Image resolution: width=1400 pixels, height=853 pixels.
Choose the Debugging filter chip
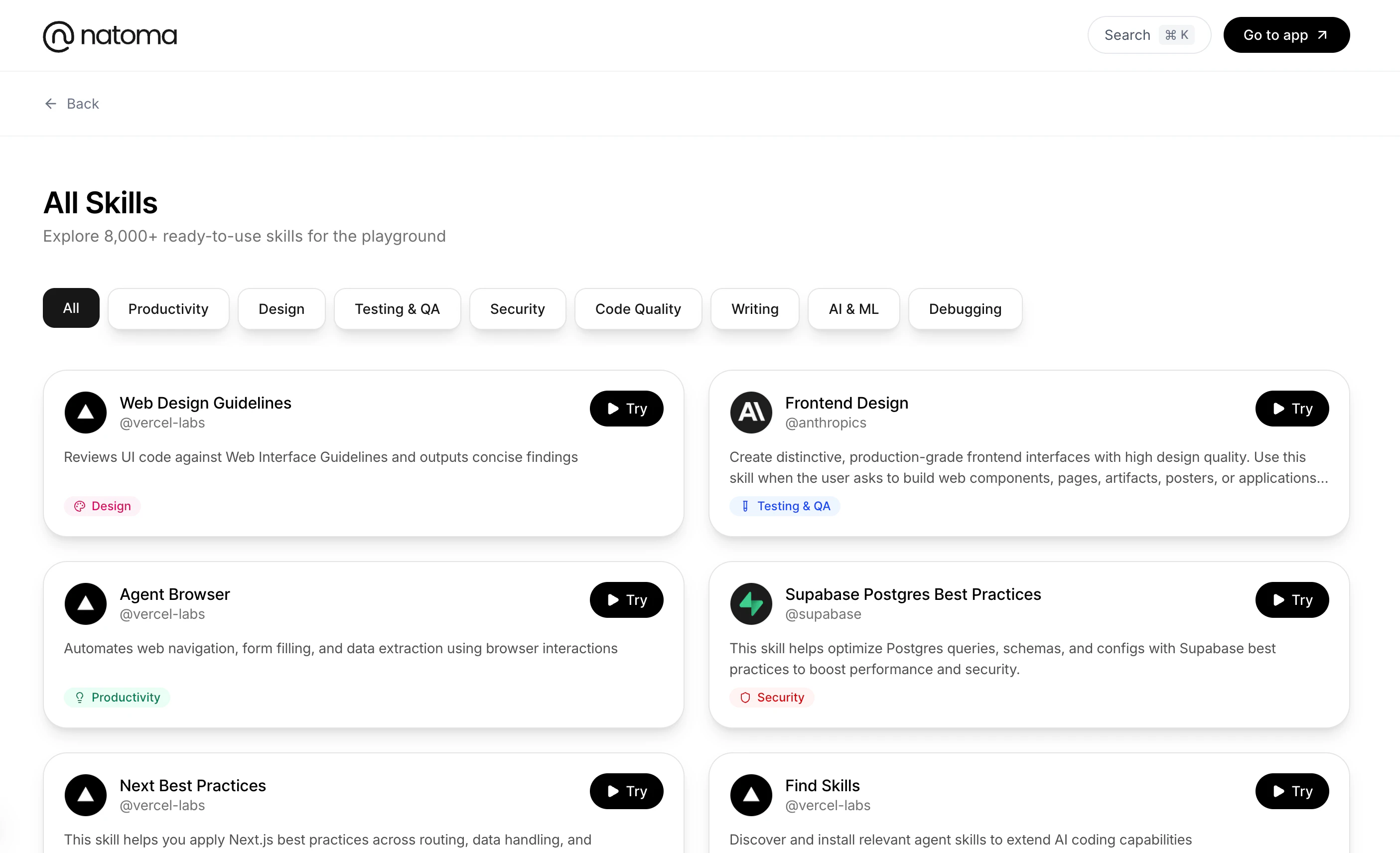[x=965, y=308]
